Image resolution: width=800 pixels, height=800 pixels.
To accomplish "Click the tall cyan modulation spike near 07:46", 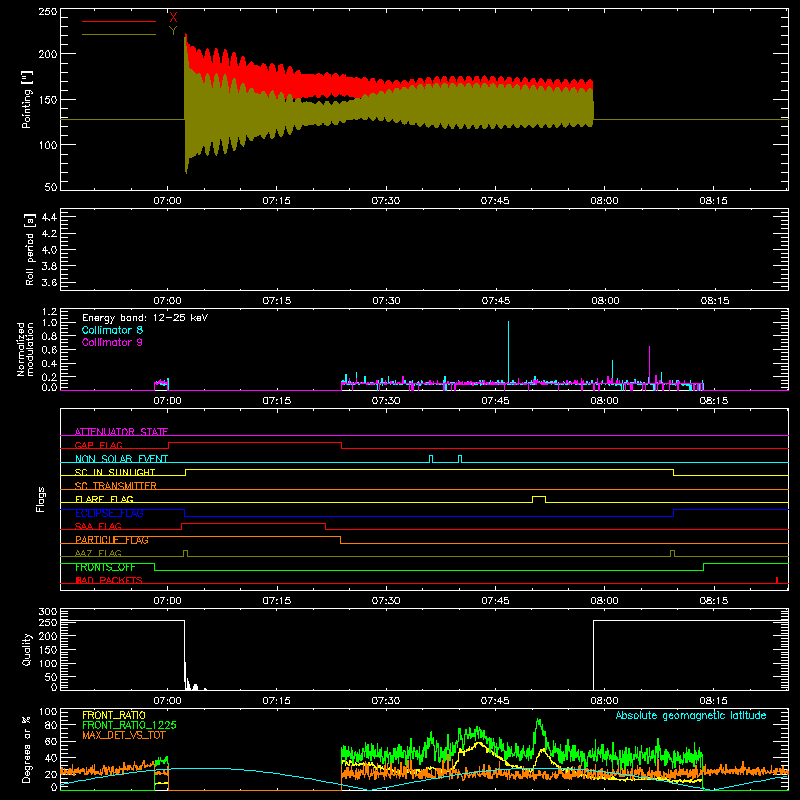I will point(508,352).
